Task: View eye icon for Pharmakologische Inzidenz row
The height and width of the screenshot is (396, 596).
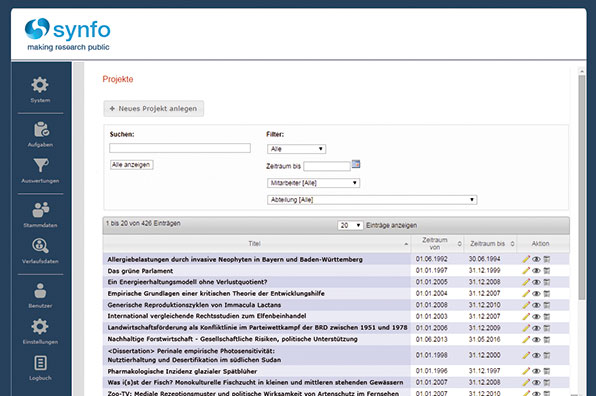Action: click(536, 371)
